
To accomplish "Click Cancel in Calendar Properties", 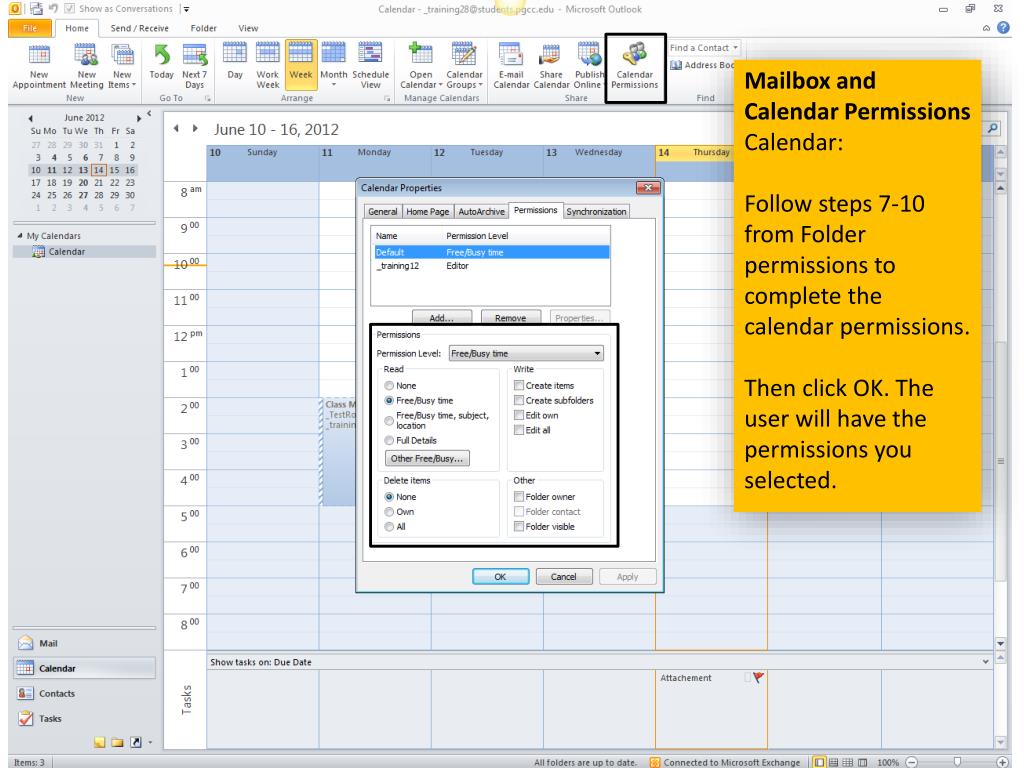I will coord(564,577).
